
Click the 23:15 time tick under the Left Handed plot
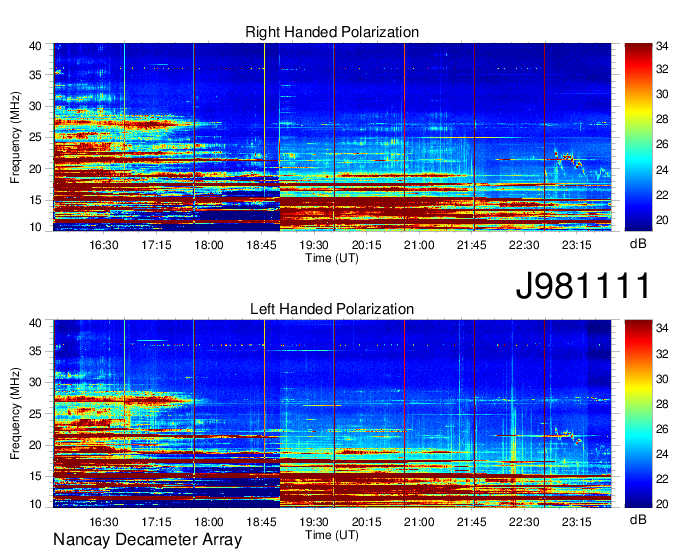point(577,522)
